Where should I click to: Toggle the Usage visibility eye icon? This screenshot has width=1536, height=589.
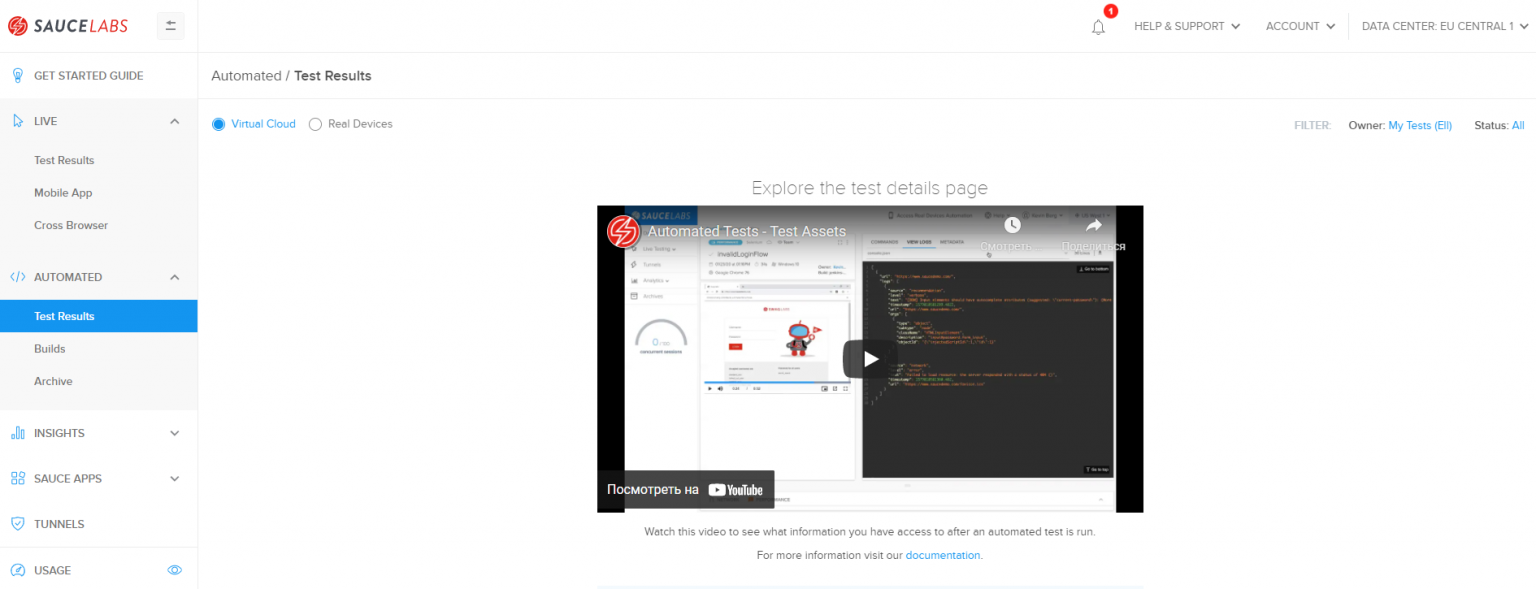click(174, 569)
